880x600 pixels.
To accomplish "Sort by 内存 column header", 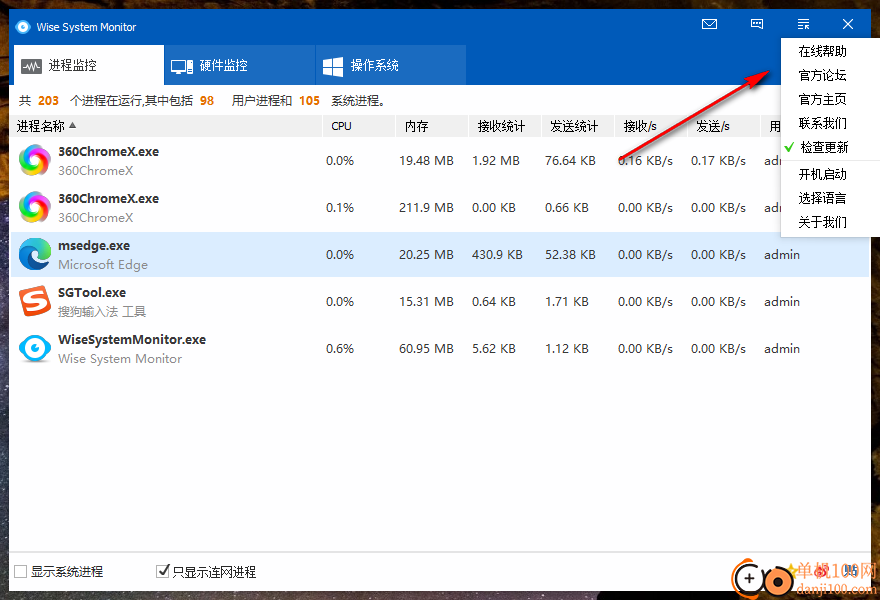I will point(432,126).
